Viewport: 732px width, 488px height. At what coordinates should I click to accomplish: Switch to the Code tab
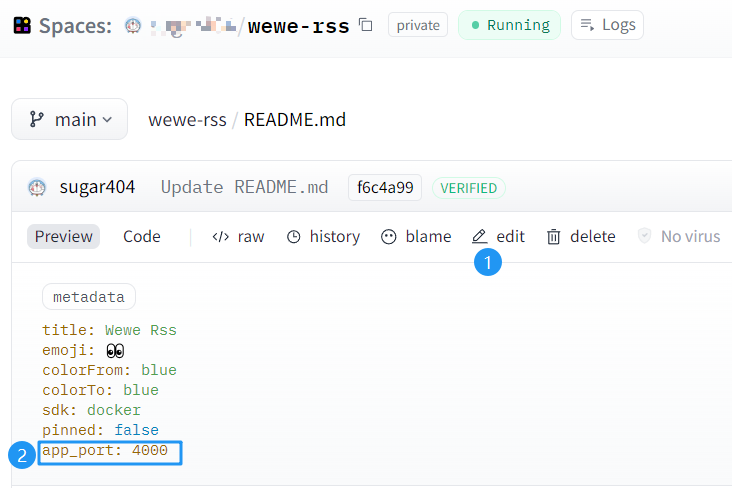coord(141,236)
